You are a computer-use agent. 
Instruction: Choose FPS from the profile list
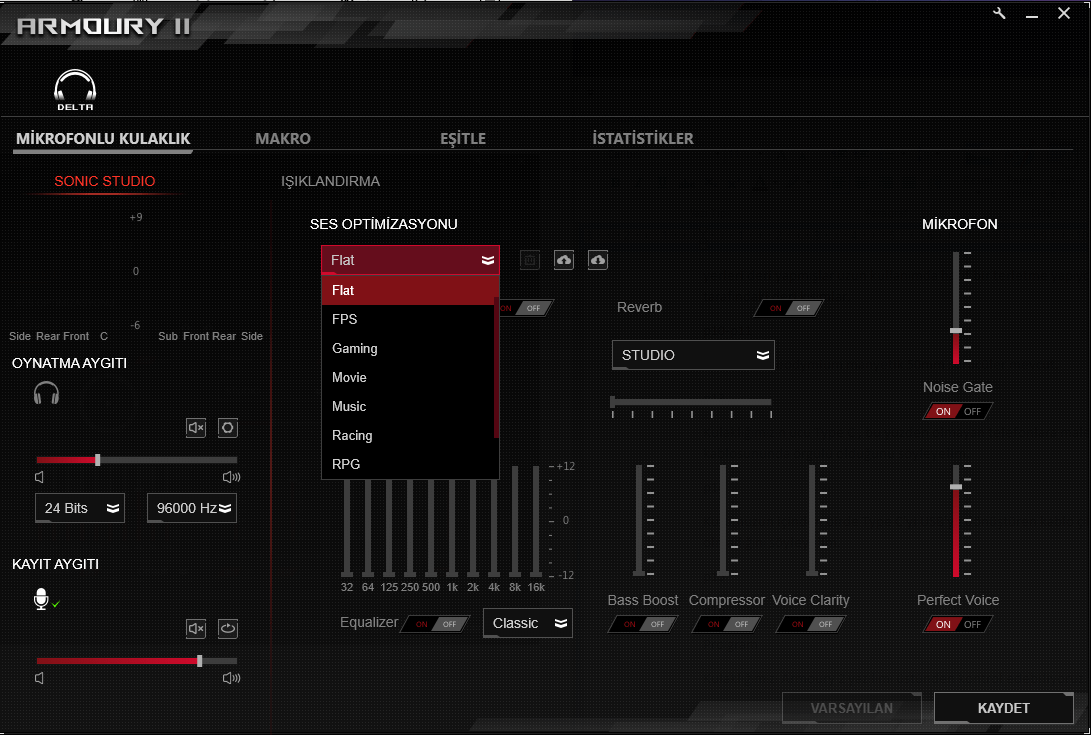(409, 319)
